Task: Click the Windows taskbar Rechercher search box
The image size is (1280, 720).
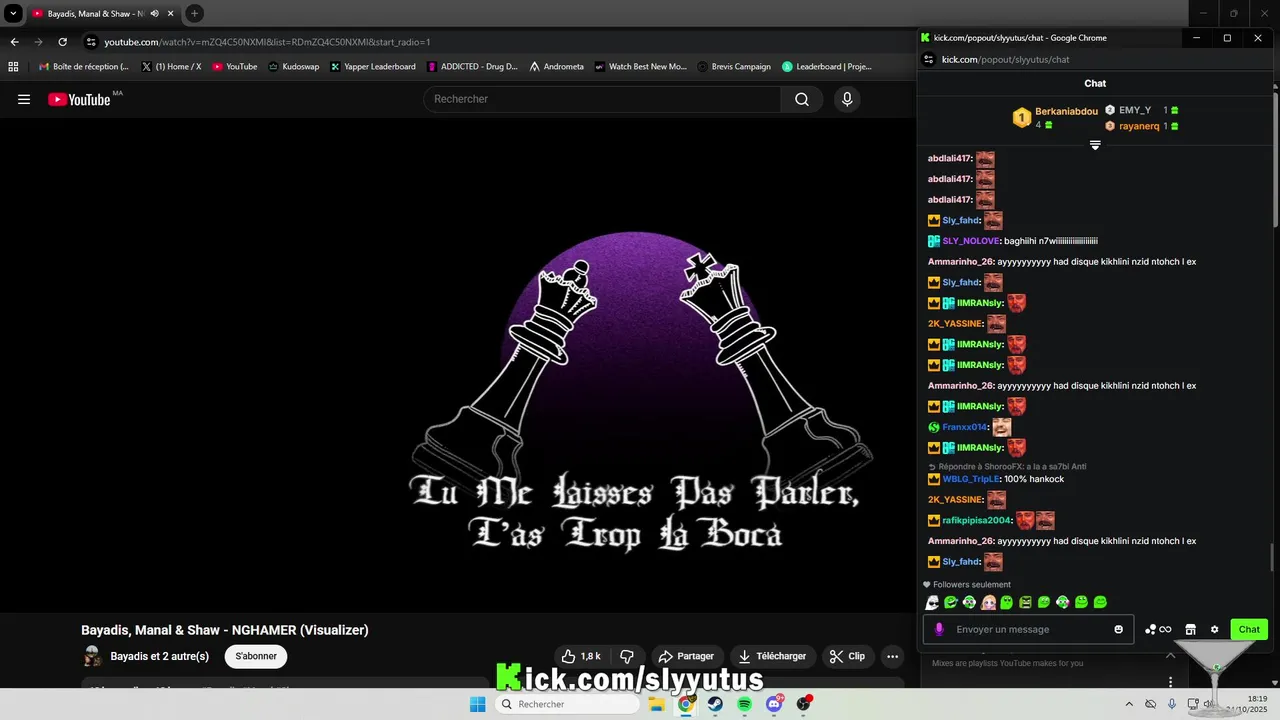Action: coord(566,704)
